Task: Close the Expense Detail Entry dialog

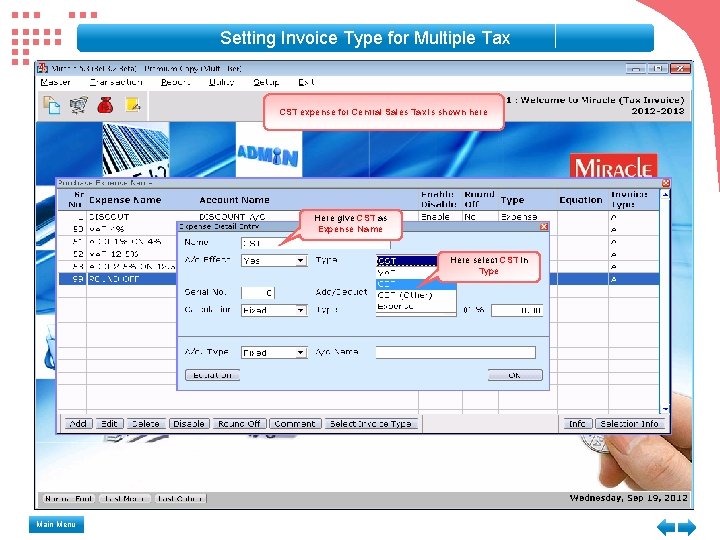Action: coord(544,226)
